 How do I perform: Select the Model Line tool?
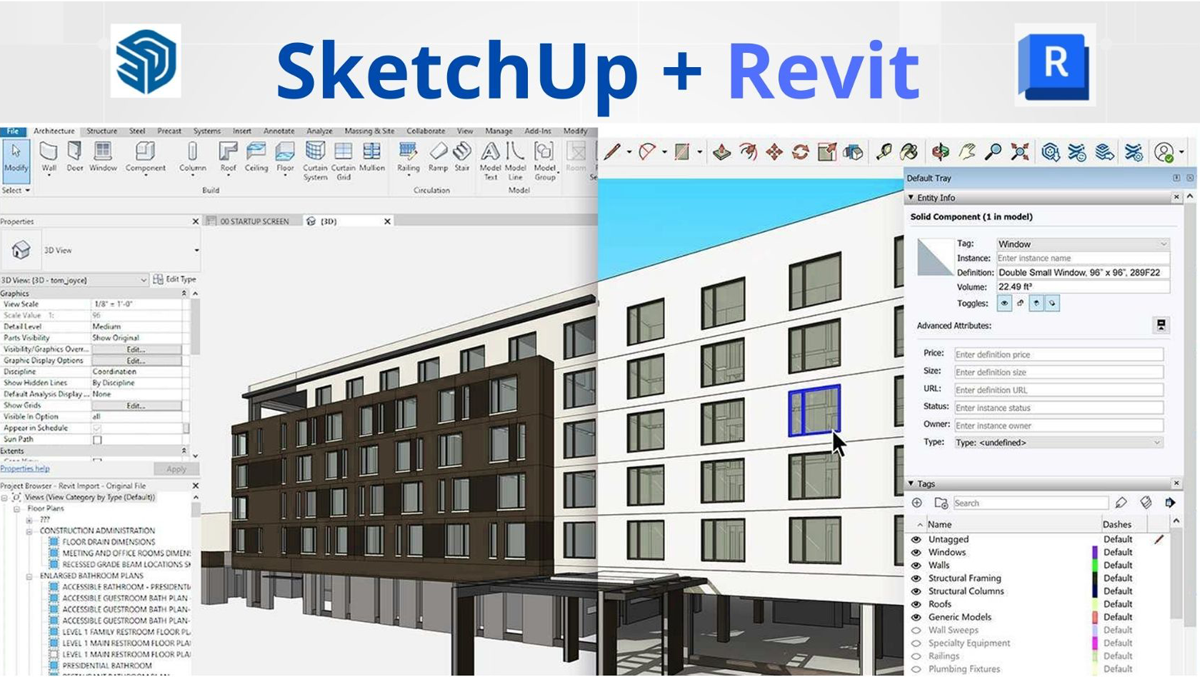pos(516,160)
